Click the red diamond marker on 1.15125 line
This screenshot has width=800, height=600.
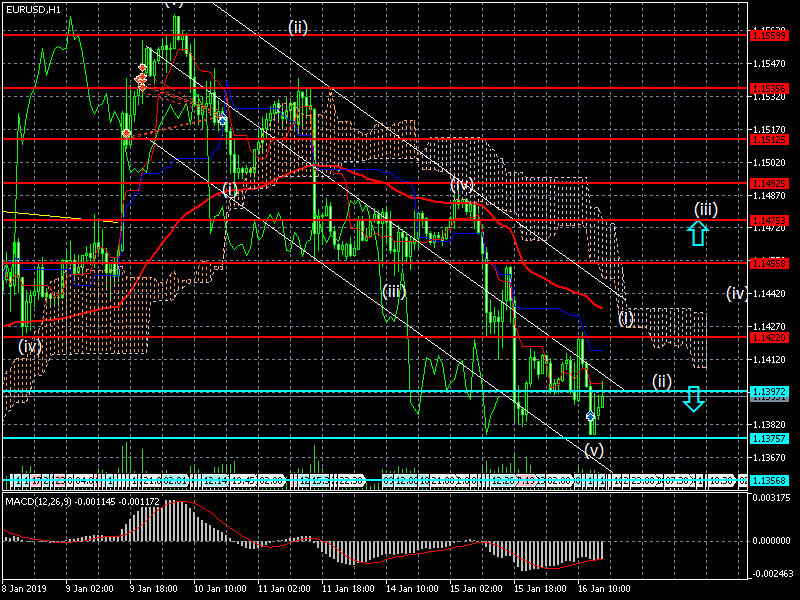126,134
